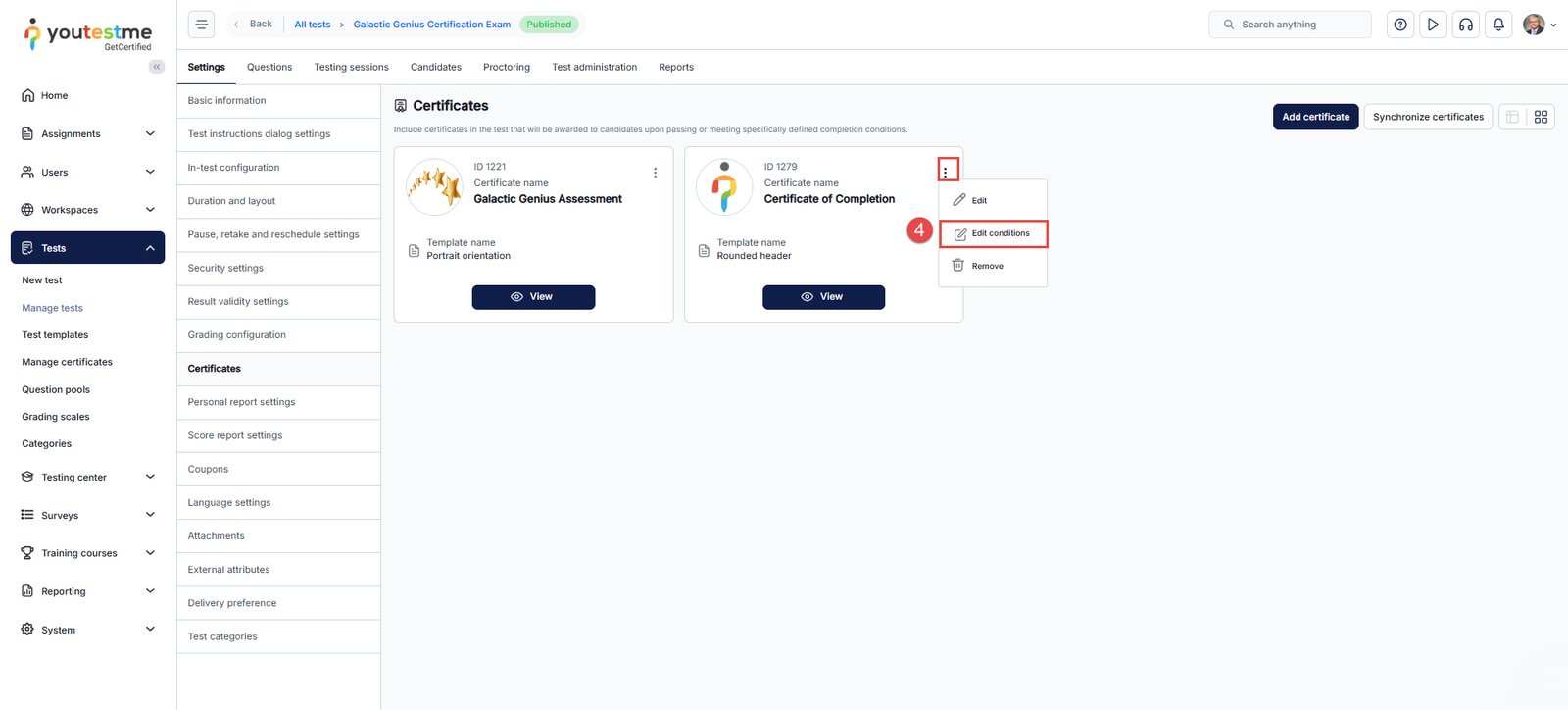
Task: Open the notifications bell
Action: [x=1498, y=25]
